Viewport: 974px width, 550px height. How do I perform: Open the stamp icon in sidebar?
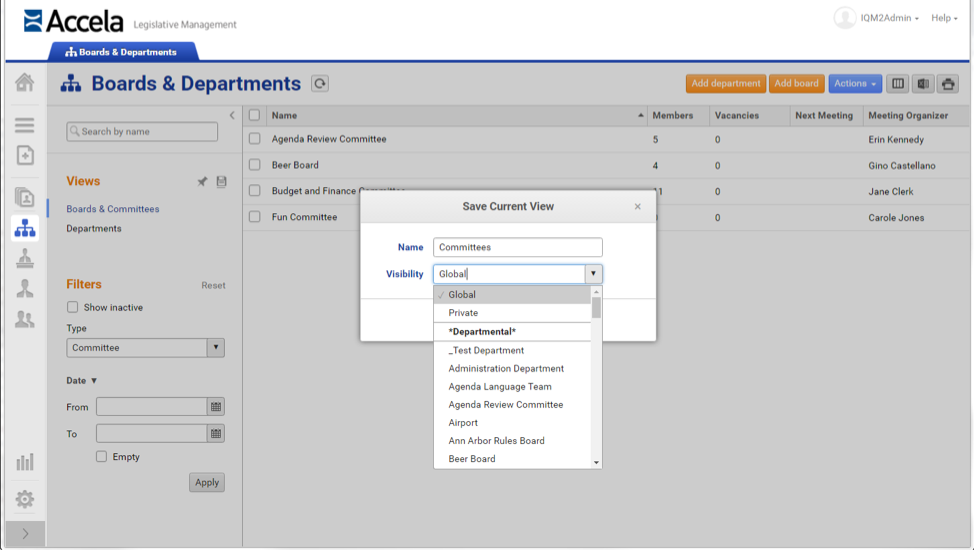25,258
